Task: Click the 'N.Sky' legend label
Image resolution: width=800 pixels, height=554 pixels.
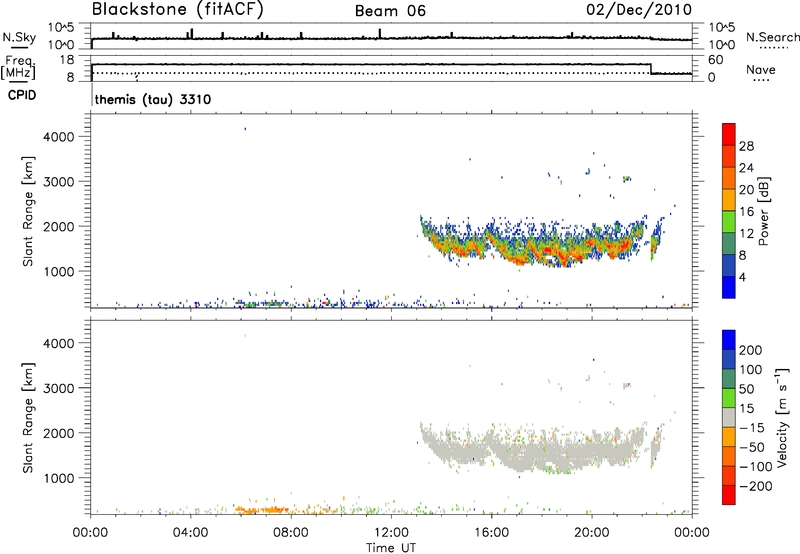Action: (19, 37)
